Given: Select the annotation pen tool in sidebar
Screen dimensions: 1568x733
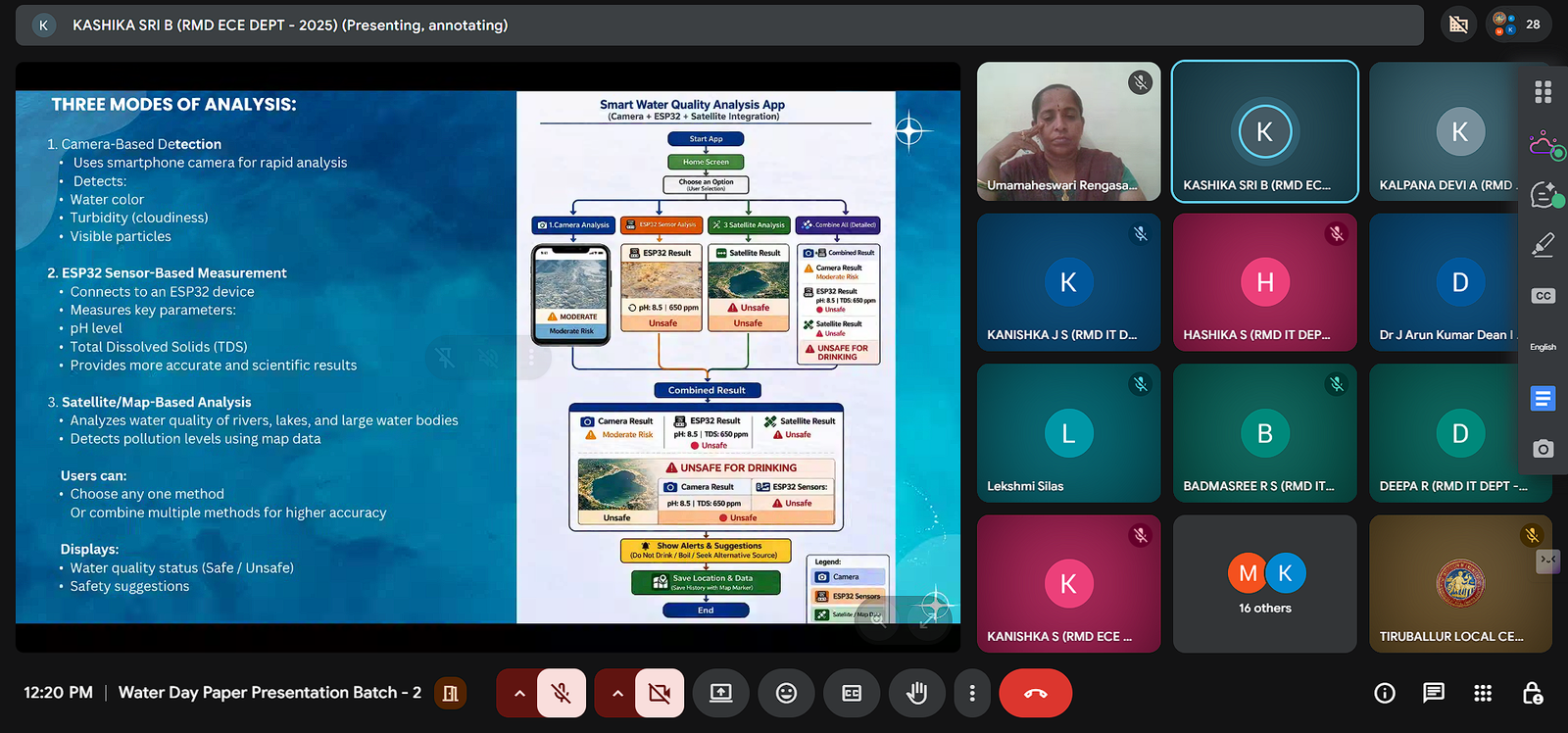Looking at the screenshot, I should click(1543, 244).
